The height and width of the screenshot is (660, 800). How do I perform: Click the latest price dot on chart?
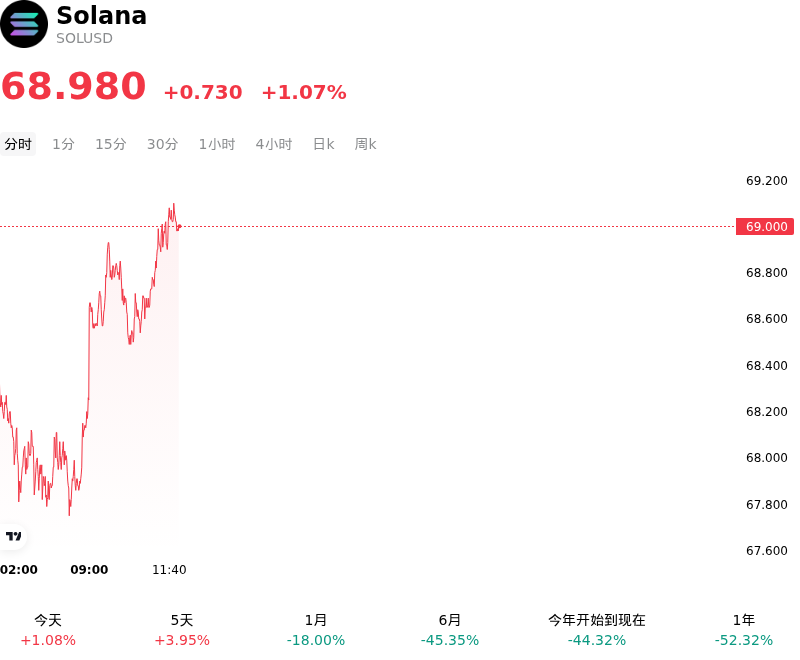[x=179, y=226]
